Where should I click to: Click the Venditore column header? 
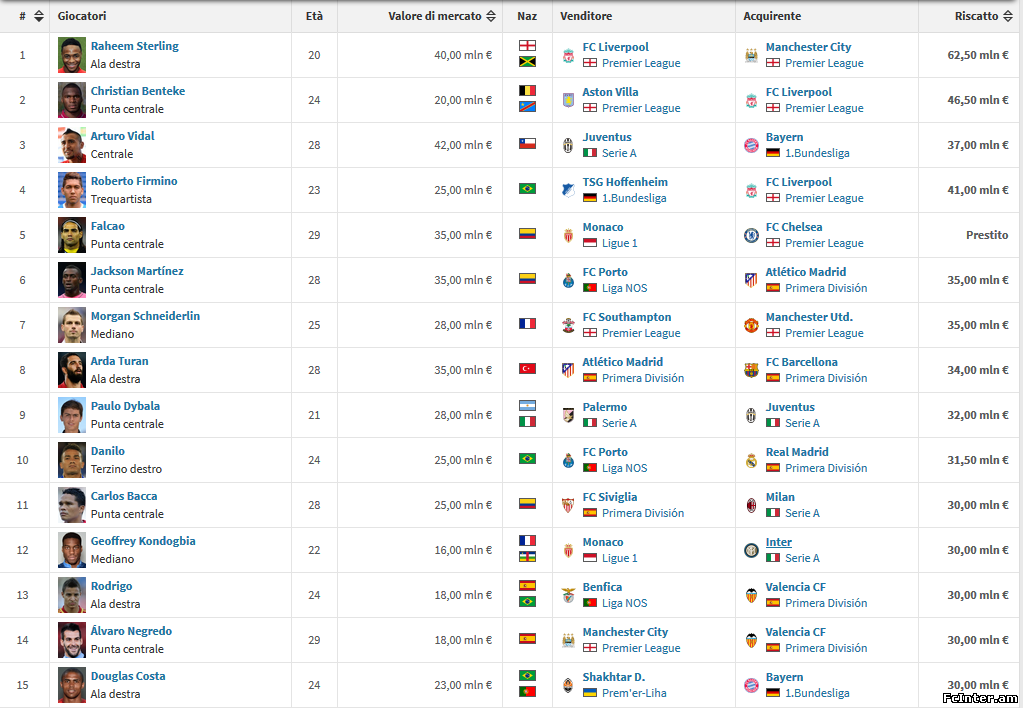click(x=586, y=16)
